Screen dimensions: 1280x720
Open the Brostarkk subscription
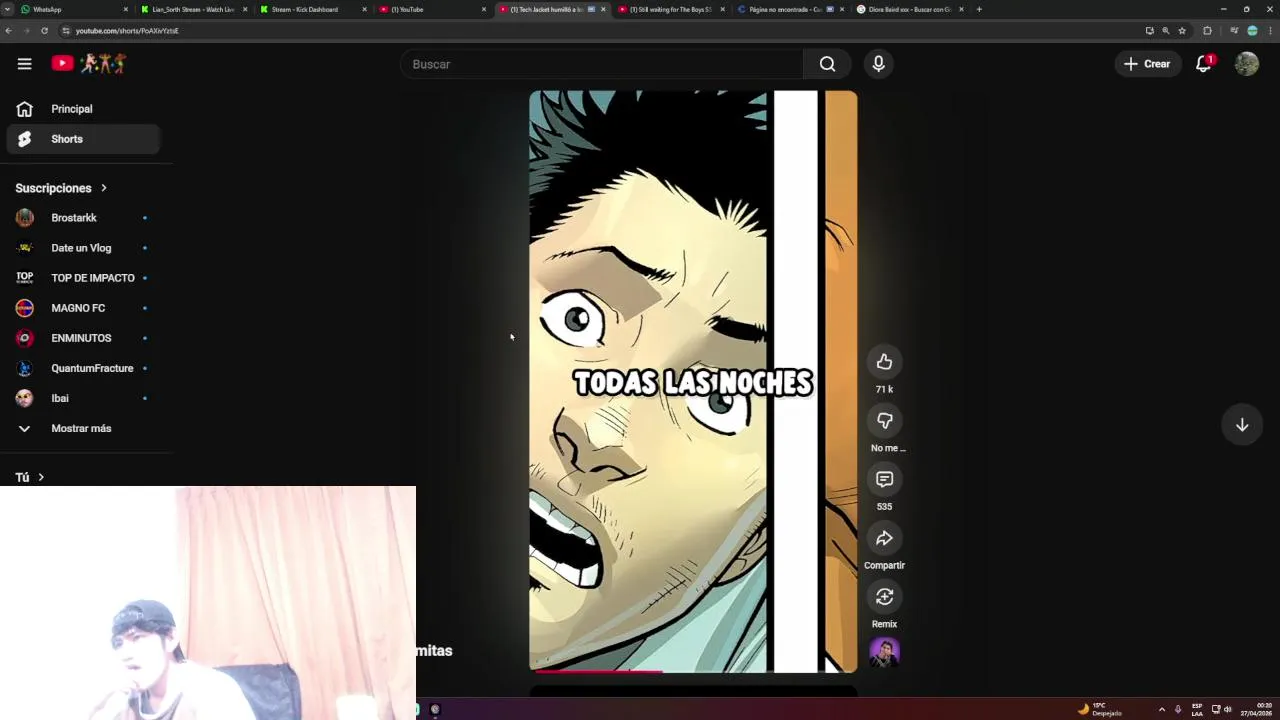coord(84,218)
